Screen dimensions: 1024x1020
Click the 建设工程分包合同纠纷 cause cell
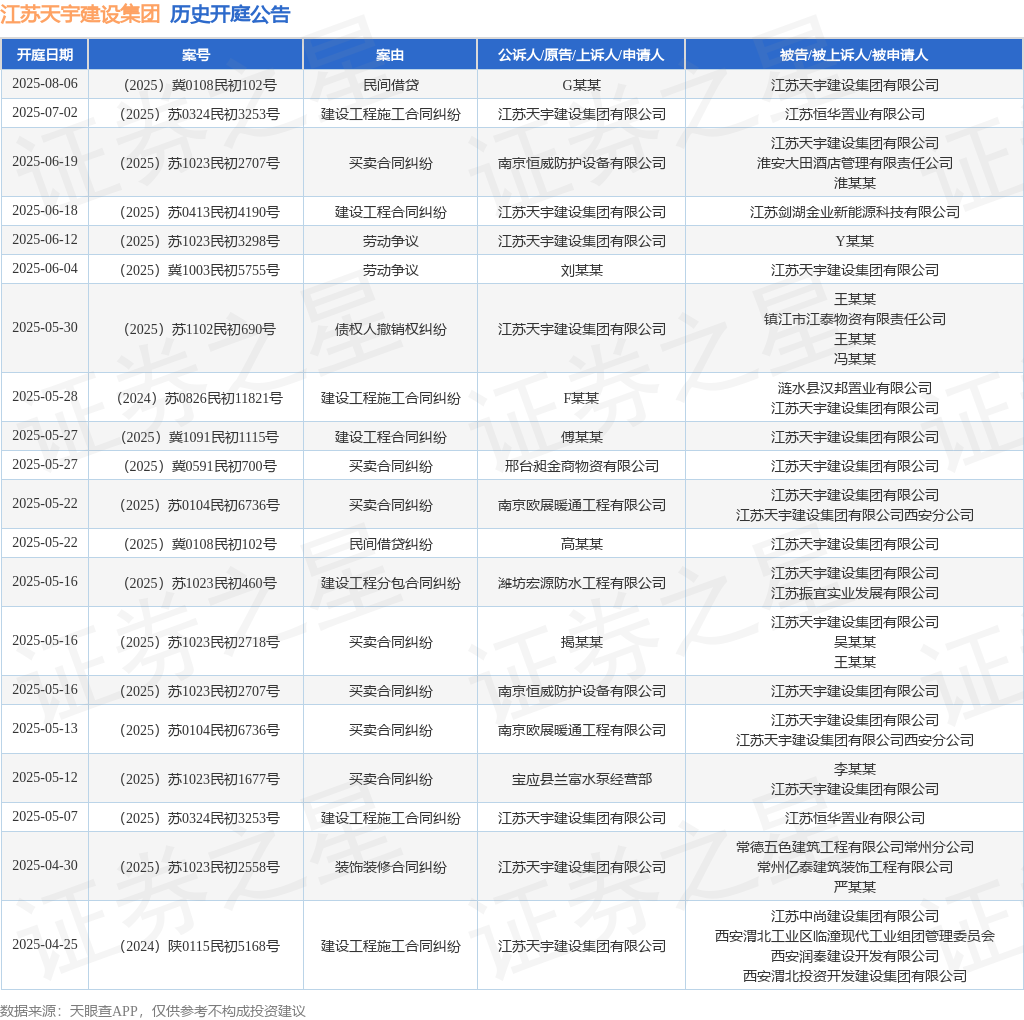tap(391, 583)
